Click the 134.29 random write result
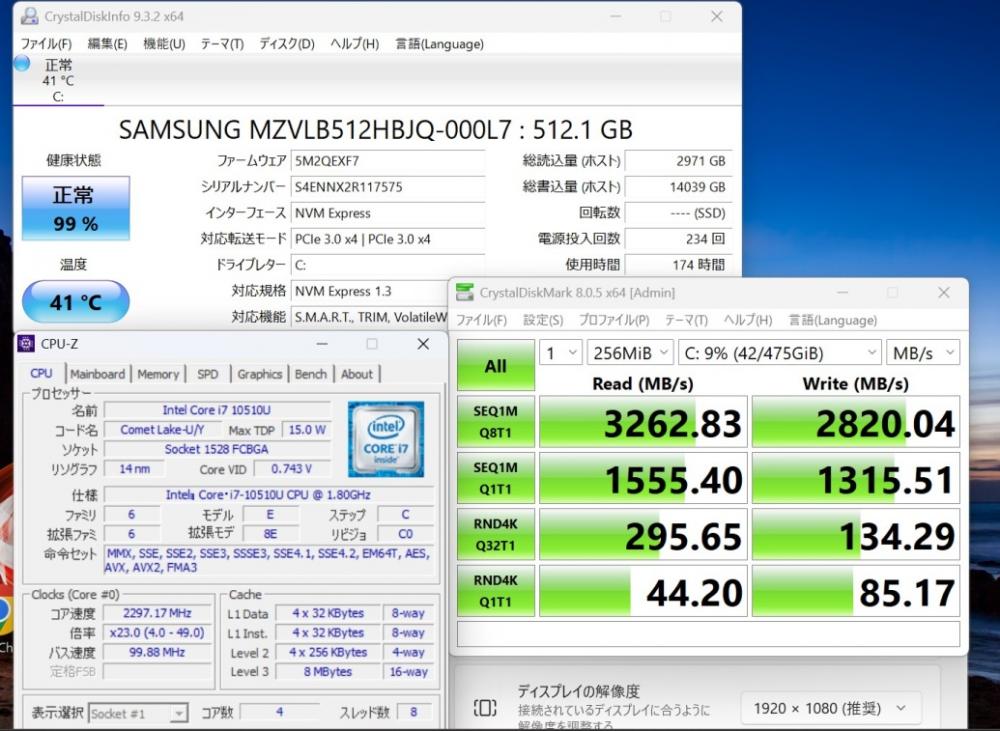This screenshot has width=1000, height=731. (856, 534)
